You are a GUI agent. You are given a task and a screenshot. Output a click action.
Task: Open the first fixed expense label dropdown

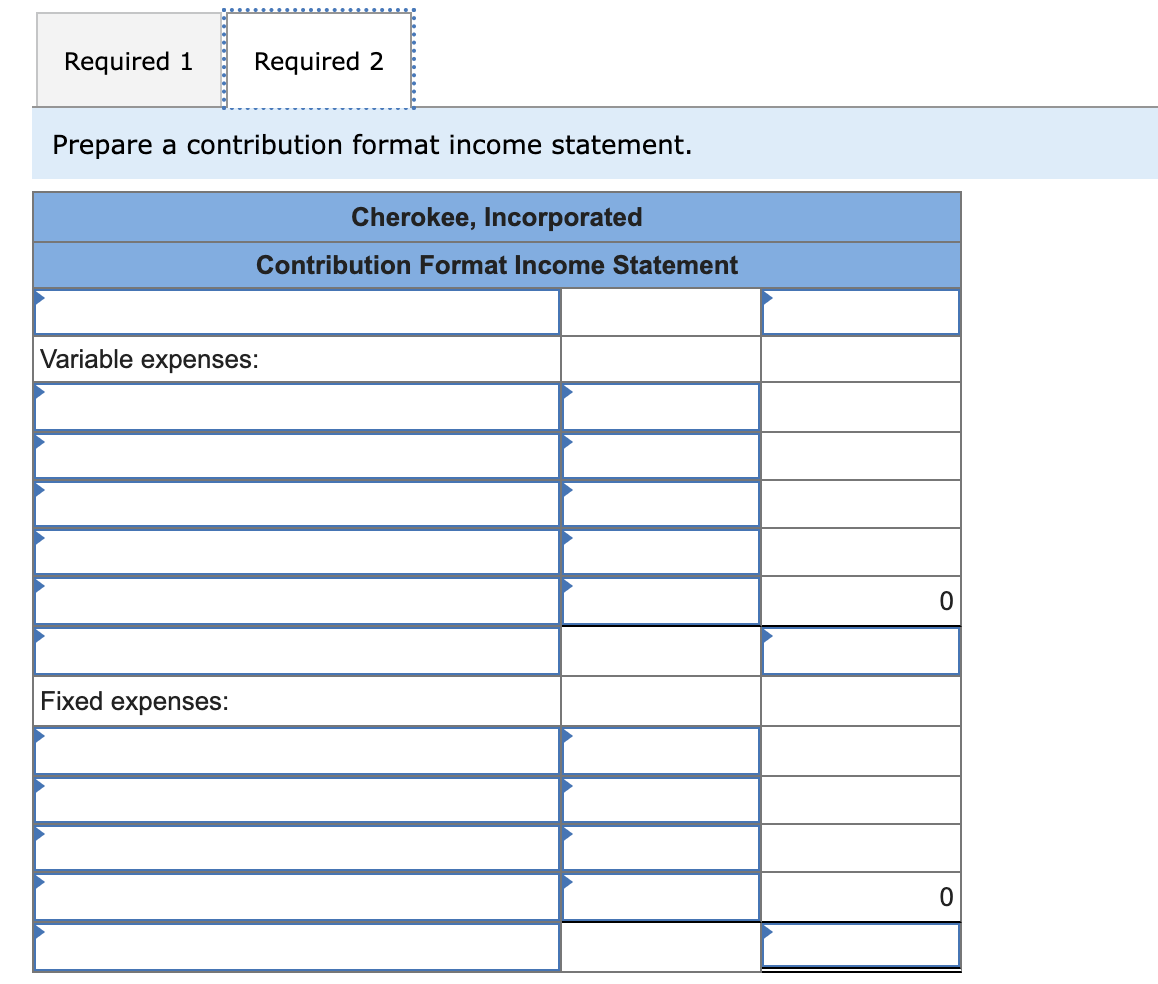point(297,751)
